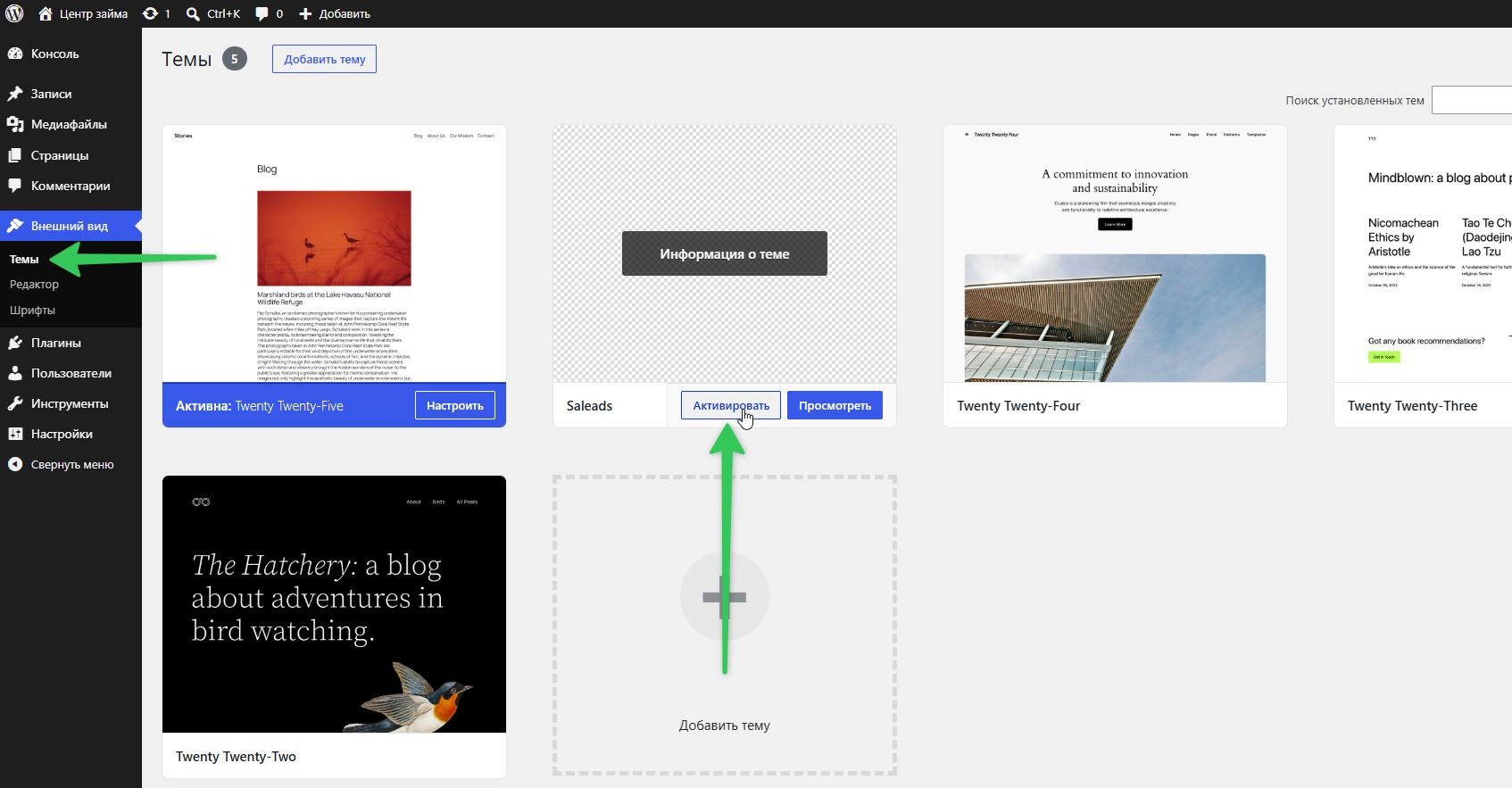This screenshot has width=1512, height=788.
Task: Activate the Saleads theme
Action: coord(731,405)
